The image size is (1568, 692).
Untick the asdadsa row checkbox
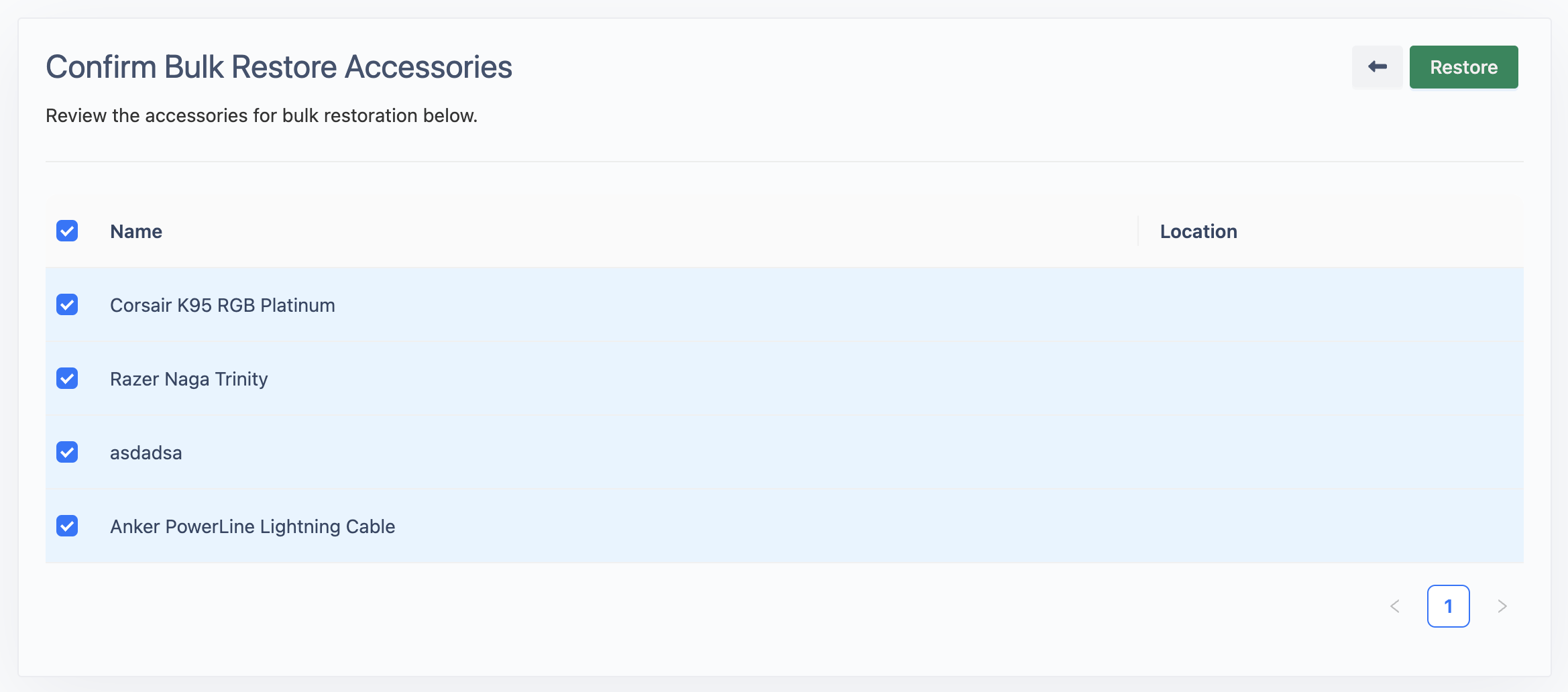[x=67, y=452]
